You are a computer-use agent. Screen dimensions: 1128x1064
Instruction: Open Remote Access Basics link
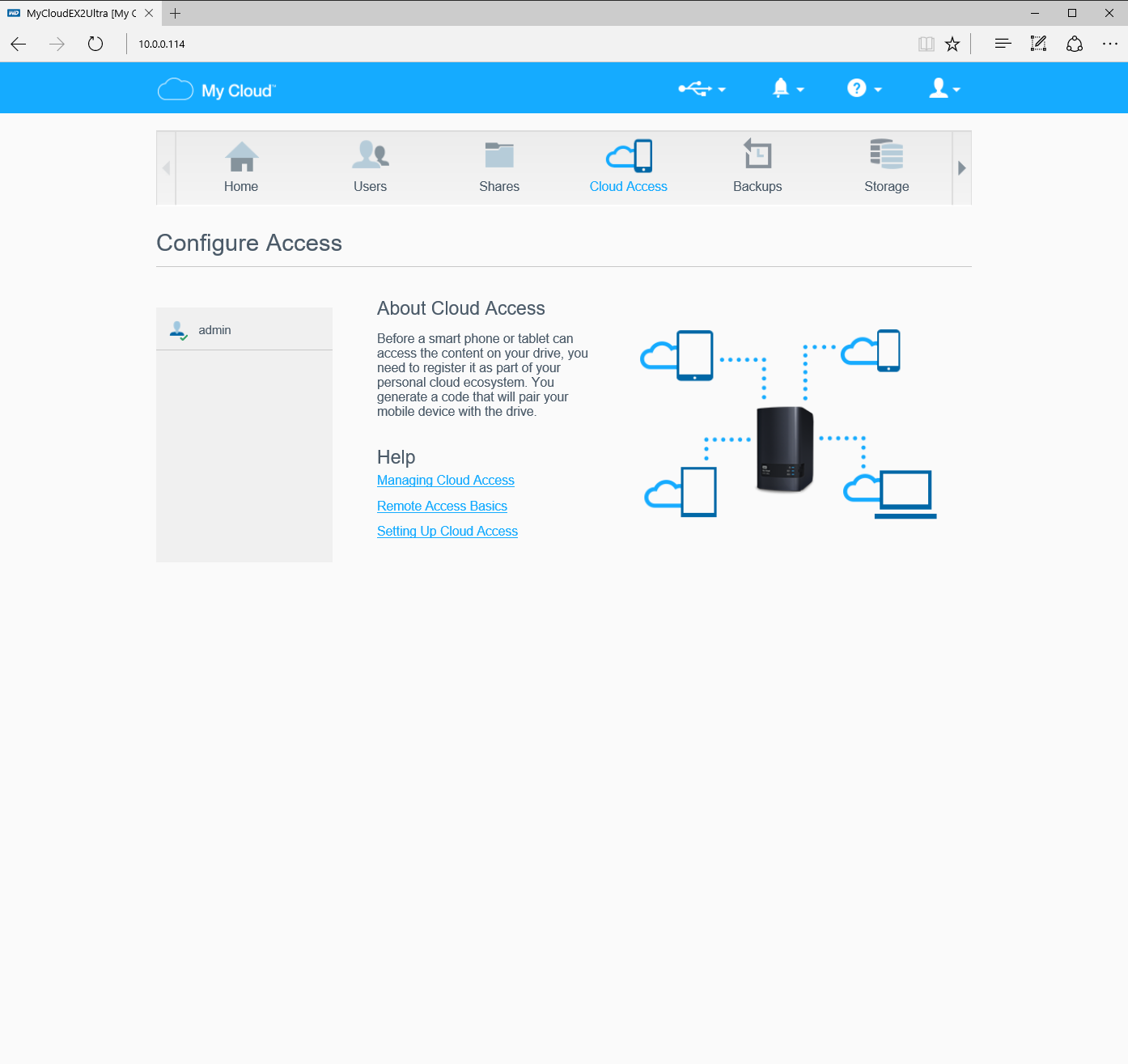tap(442, 507)
